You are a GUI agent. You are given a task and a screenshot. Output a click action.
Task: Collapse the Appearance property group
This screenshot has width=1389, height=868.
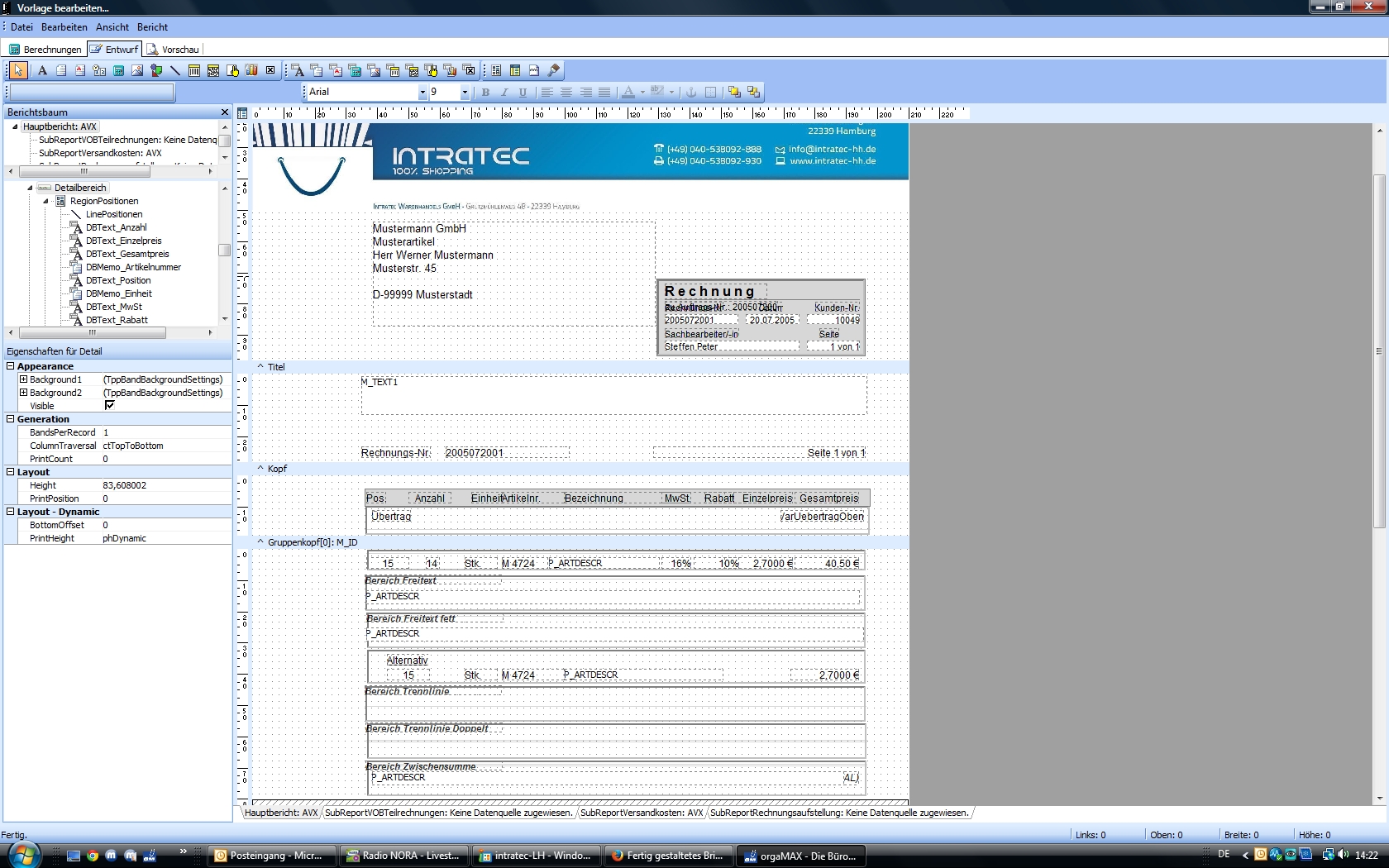coord(11,365)
